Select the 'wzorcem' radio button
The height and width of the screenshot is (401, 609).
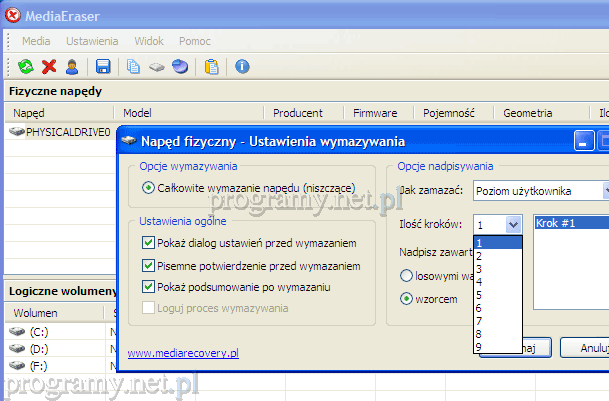(406, 298)
